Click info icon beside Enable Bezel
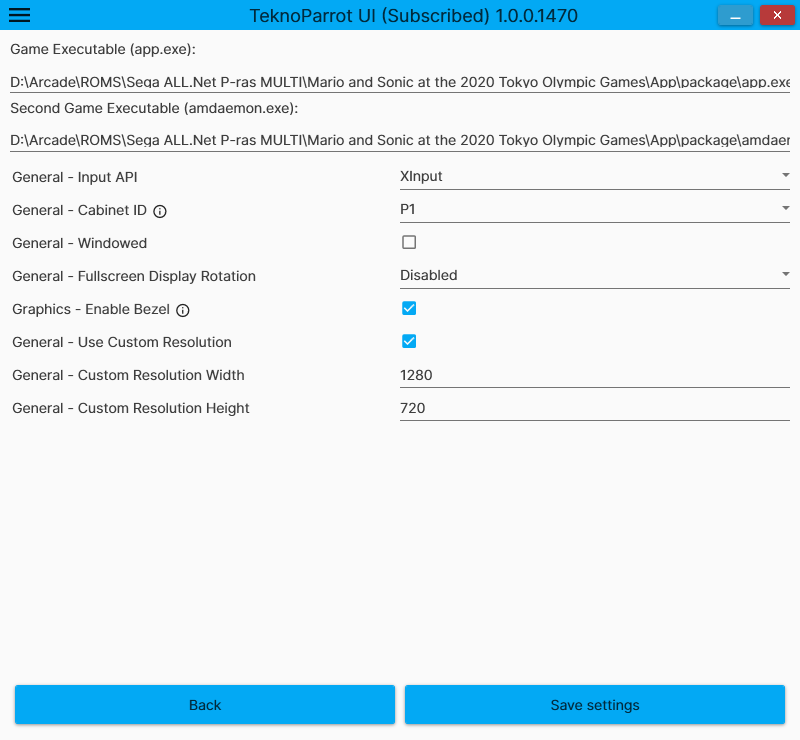 [x=183, y=310]
